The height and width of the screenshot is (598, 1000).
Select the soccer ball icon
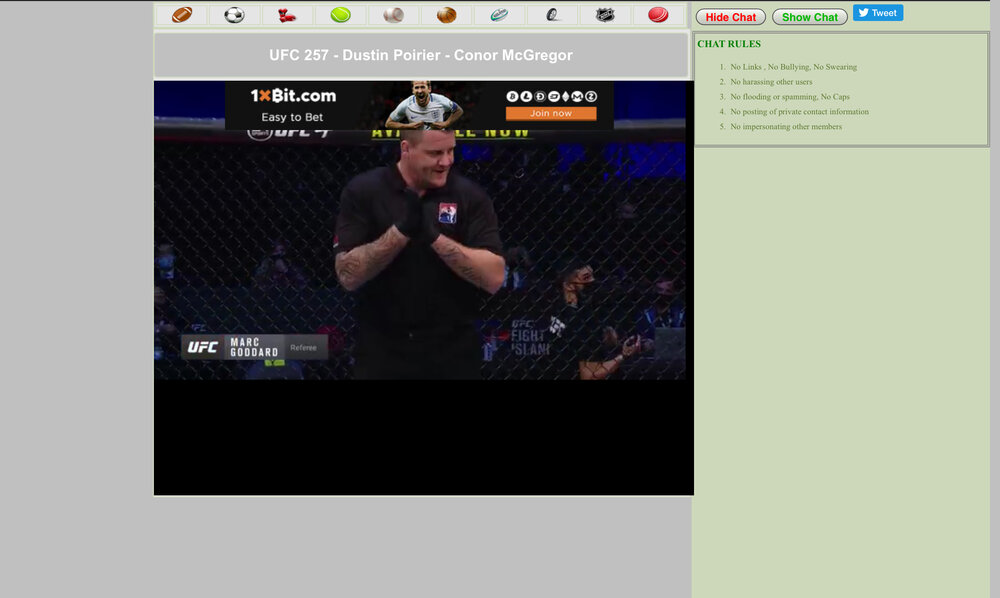coord(234,15)
